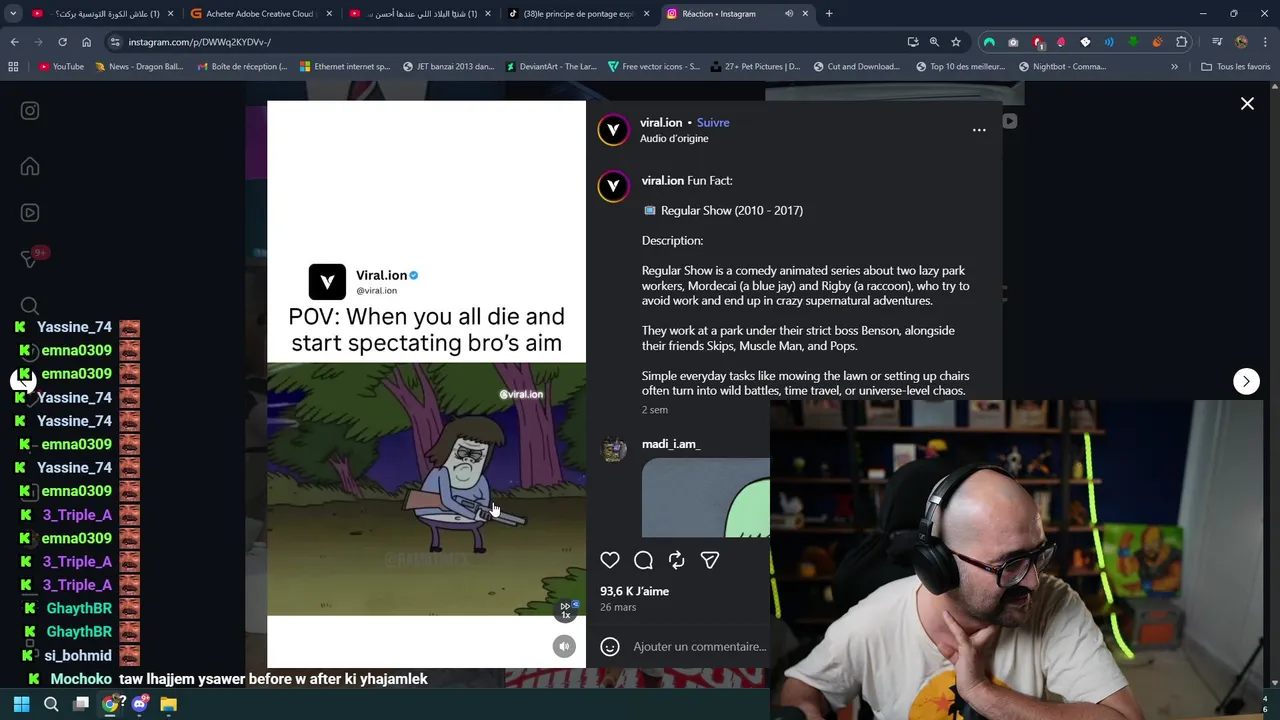Go to the next post arrow
The image size is (1280, 720).
click(1246, 381)
